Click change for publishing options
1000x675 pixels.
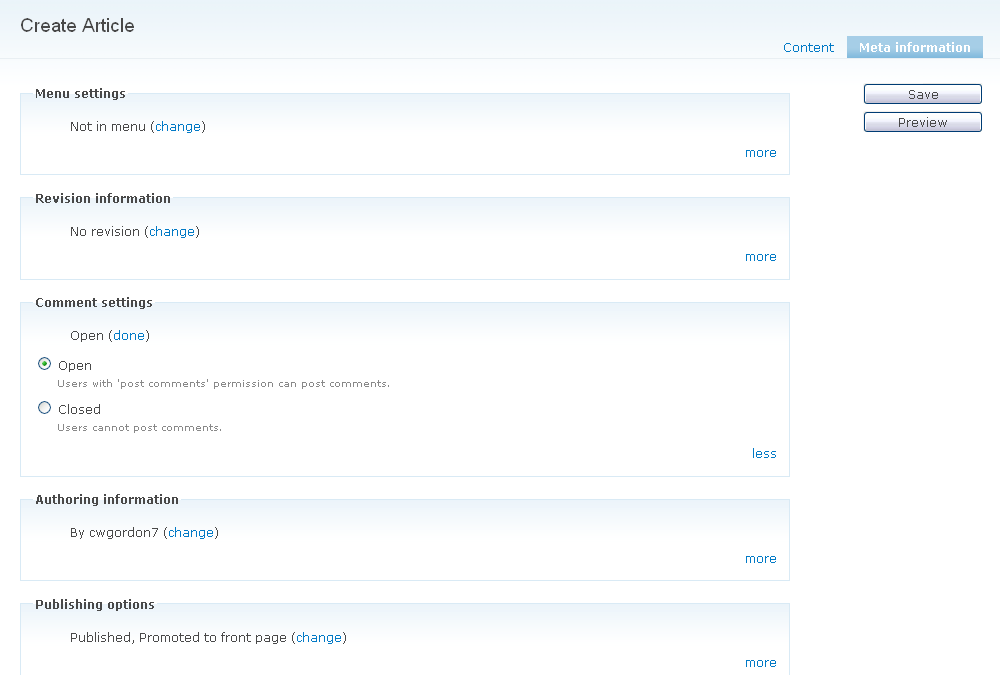(319, 637)
